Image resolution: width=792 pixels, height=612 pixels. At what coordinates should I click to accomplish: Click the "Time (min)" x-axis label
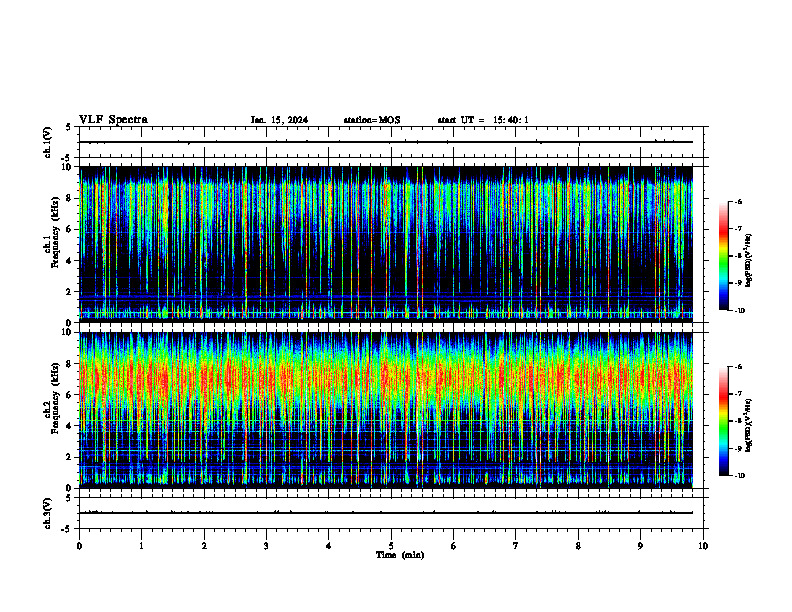400,555
